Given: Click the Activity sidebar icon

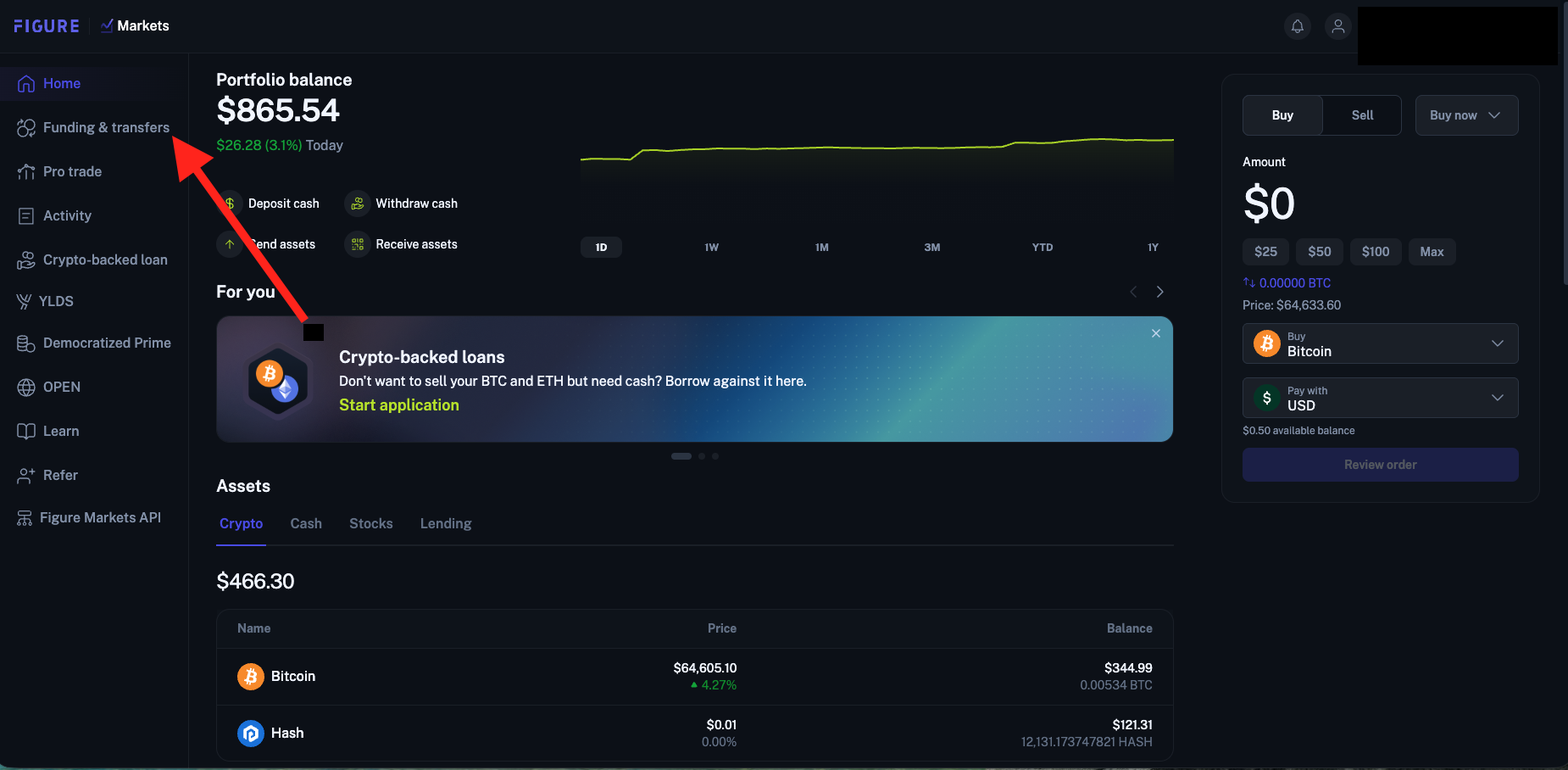Looking at the screenshot, I should point(26,215).
